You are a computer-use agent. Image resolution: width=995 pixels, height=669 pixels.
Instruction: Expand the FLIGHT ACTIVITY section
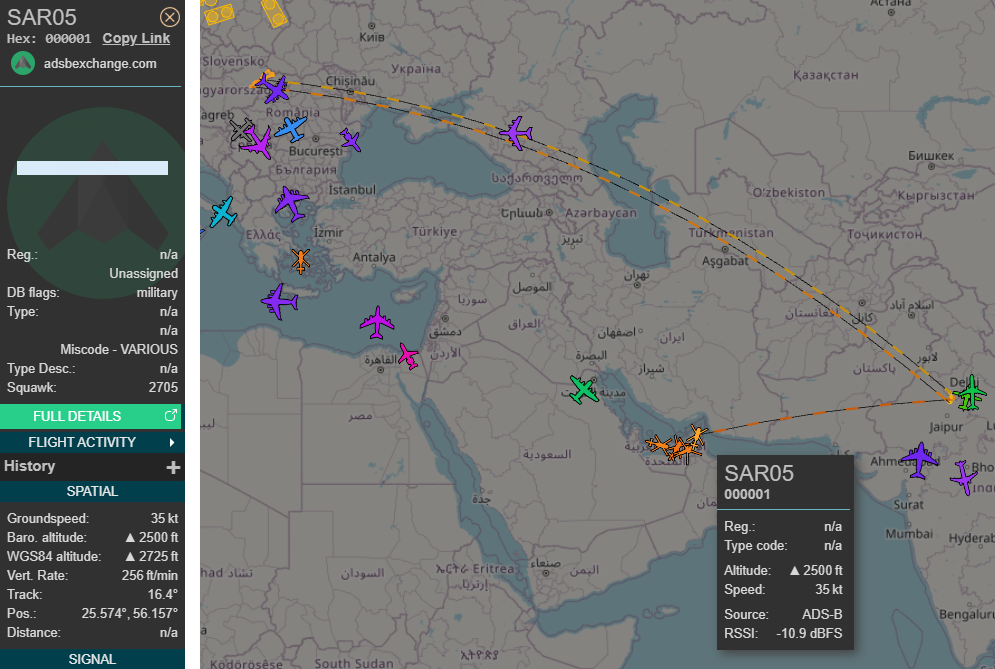click(x=92, y=442)
